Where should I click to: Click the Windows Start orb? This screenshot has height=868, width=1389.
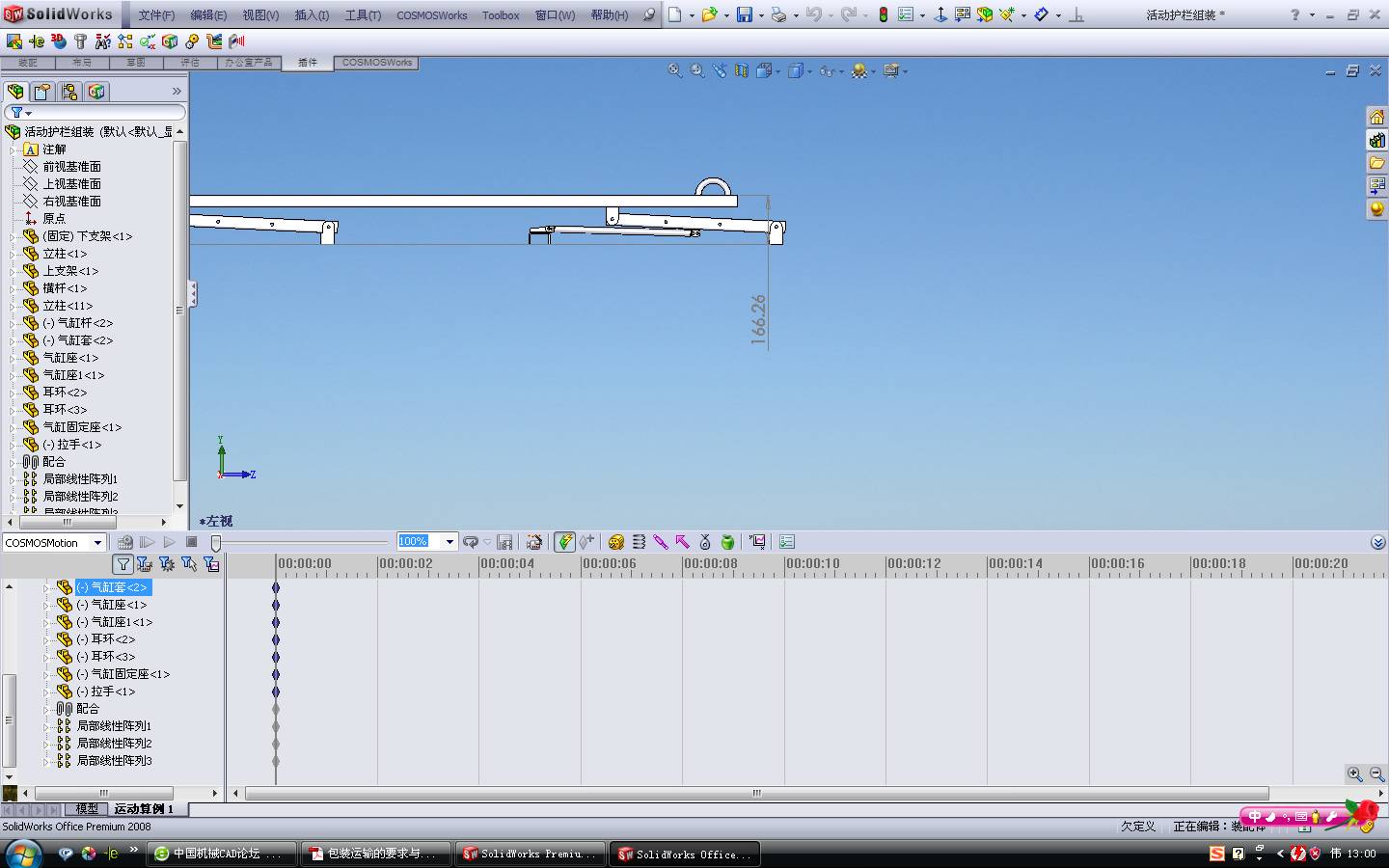pos(23,854)
